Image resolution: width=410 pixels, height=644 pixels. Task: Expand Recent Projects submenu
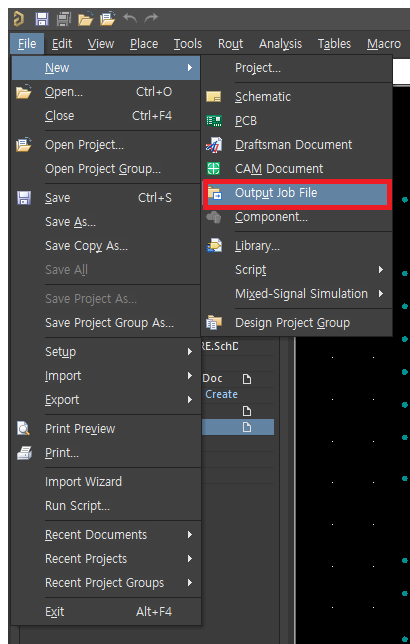pyautogui.click(x=189, y=559)
